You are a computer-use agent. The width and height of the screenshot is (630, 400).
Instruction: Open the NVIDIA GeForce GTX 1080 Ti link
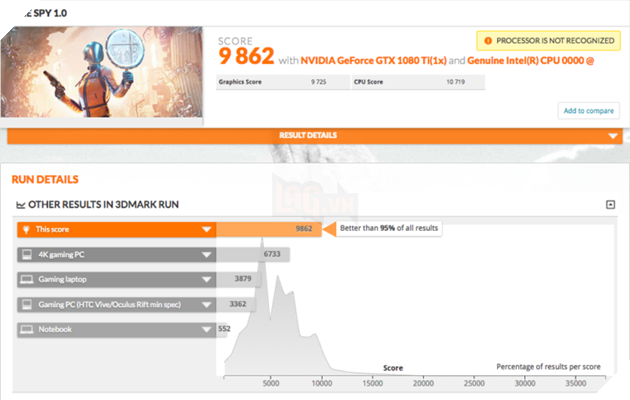tap(373, 61)
